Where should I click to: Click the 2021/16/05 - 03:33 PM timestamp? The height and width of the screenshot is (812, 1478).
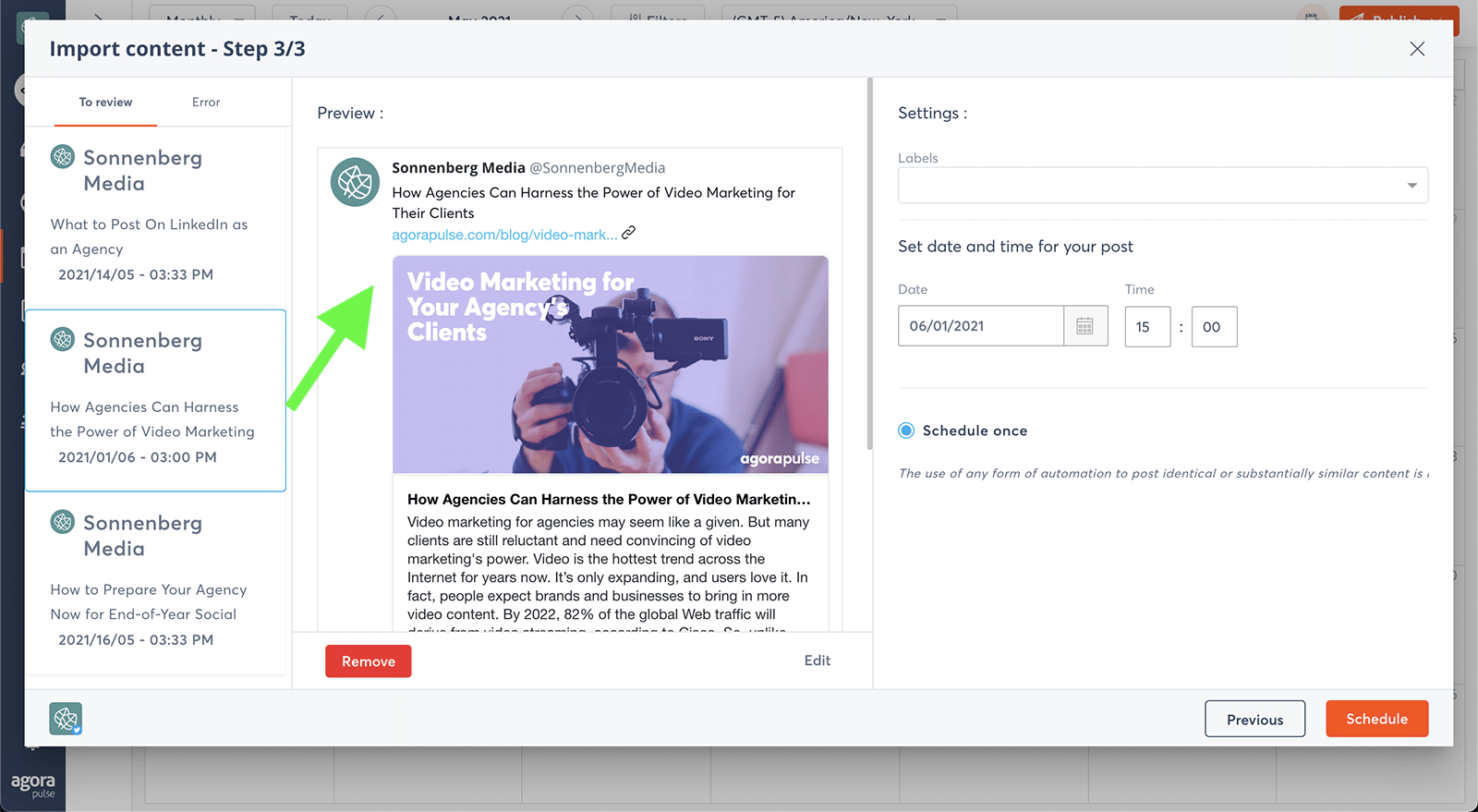click(x=136, y=640)
